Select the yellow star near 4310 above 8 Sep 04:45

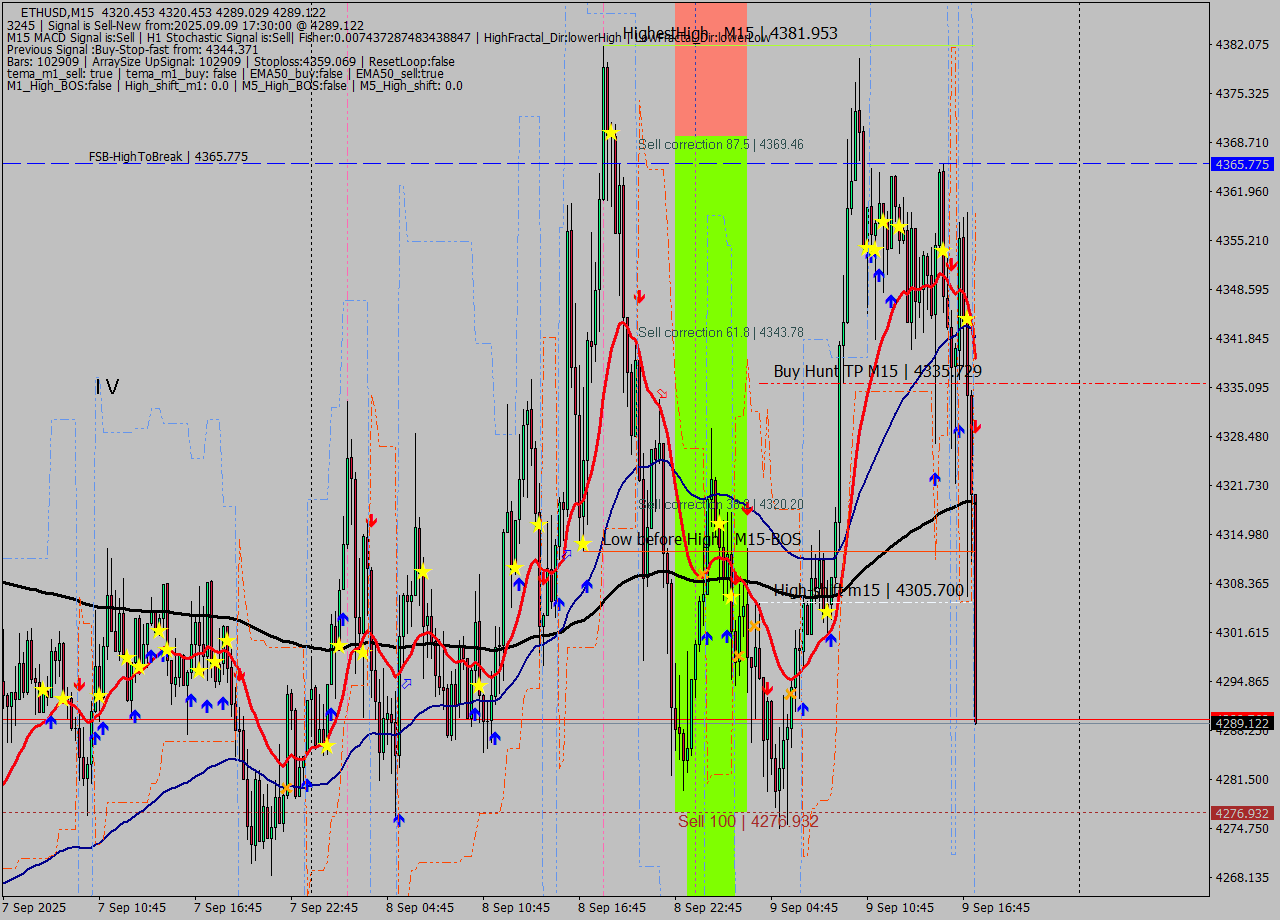click(x=423, y=571)
